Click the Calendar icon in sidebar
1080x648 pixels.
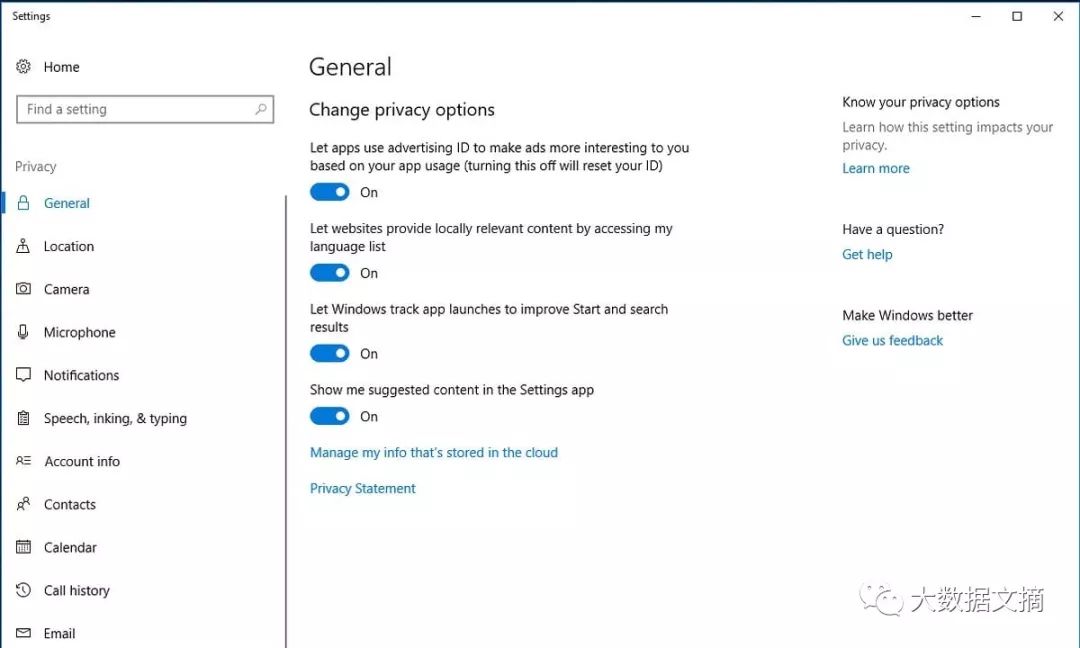[x=23, y=547]
